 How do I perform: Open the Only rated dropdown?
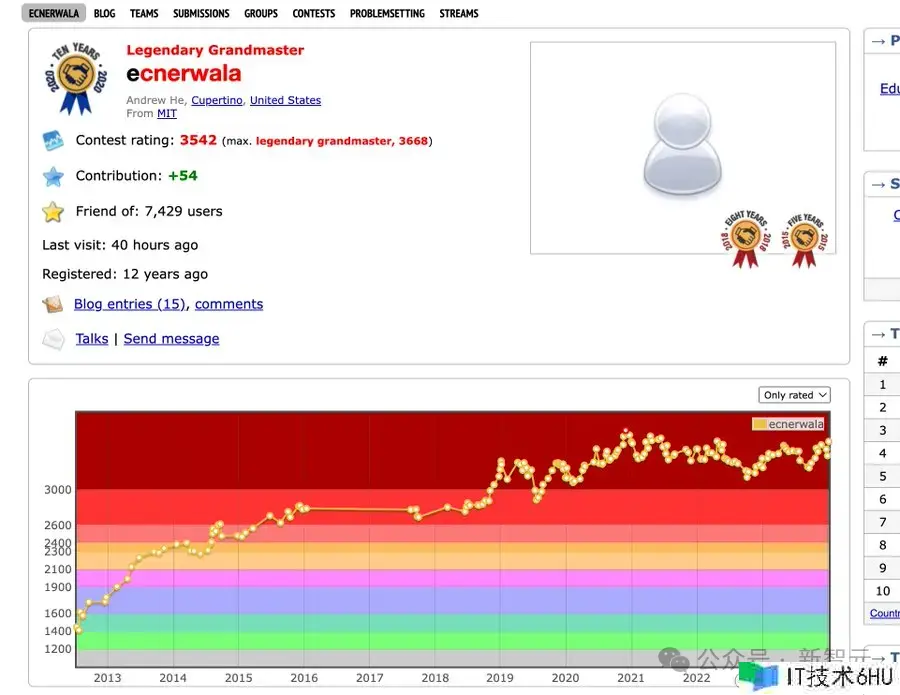(794, 395)
